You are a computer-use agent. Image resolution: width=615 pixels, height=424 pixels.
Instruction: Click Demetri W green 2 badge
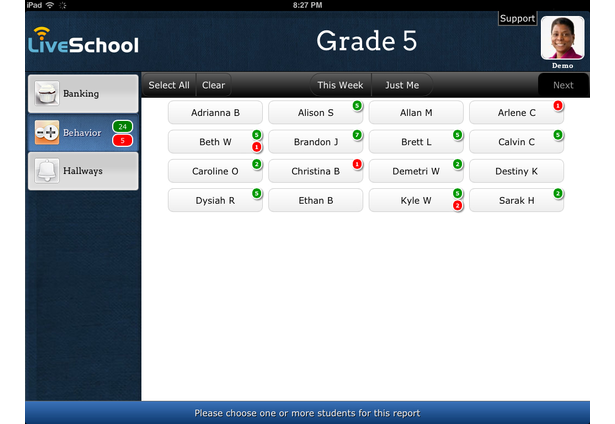[x=457, y=164]
